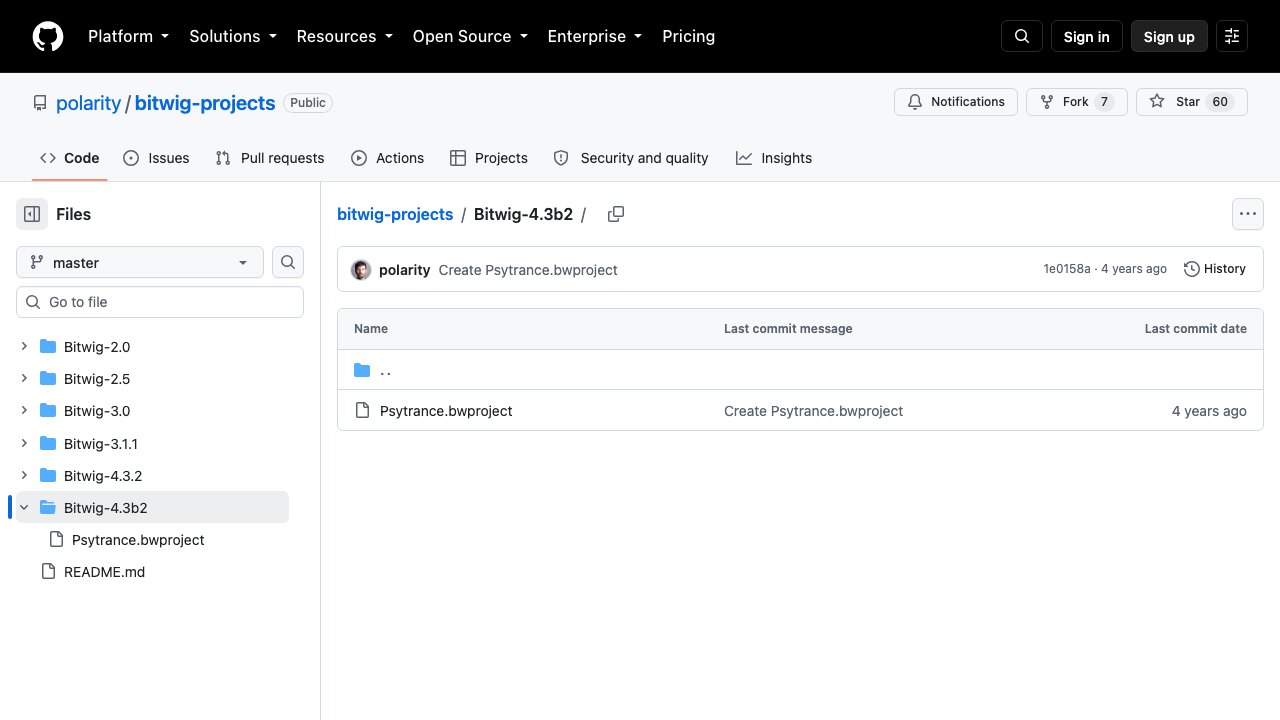
Task: Select Psytrance.bwproject in the file tree
Action: [x=138, y=540]
